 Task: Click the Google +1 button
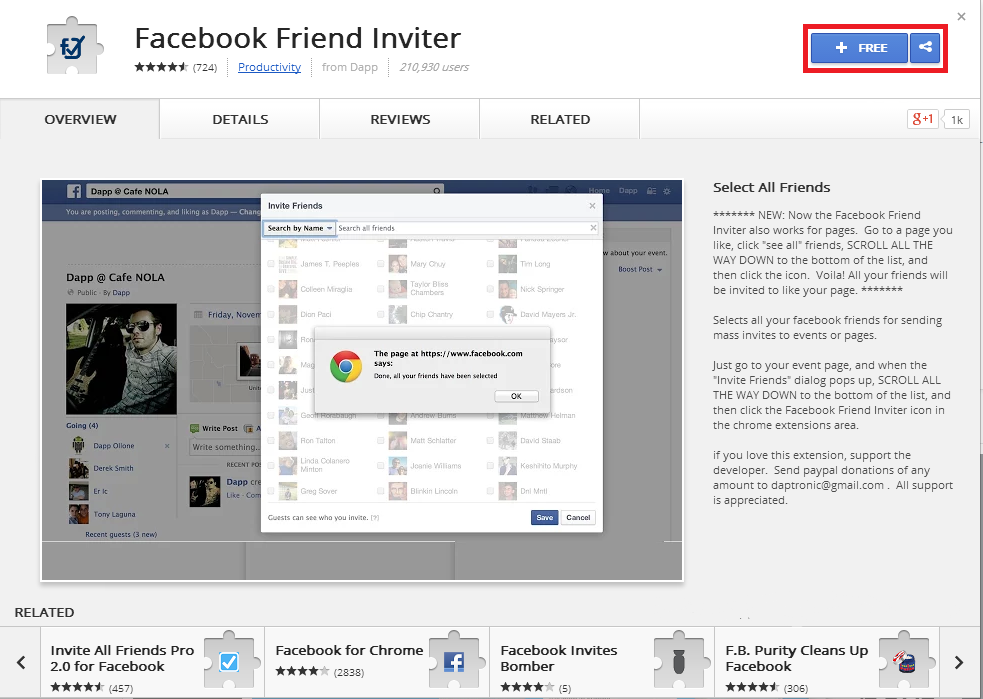click(922, 118)
